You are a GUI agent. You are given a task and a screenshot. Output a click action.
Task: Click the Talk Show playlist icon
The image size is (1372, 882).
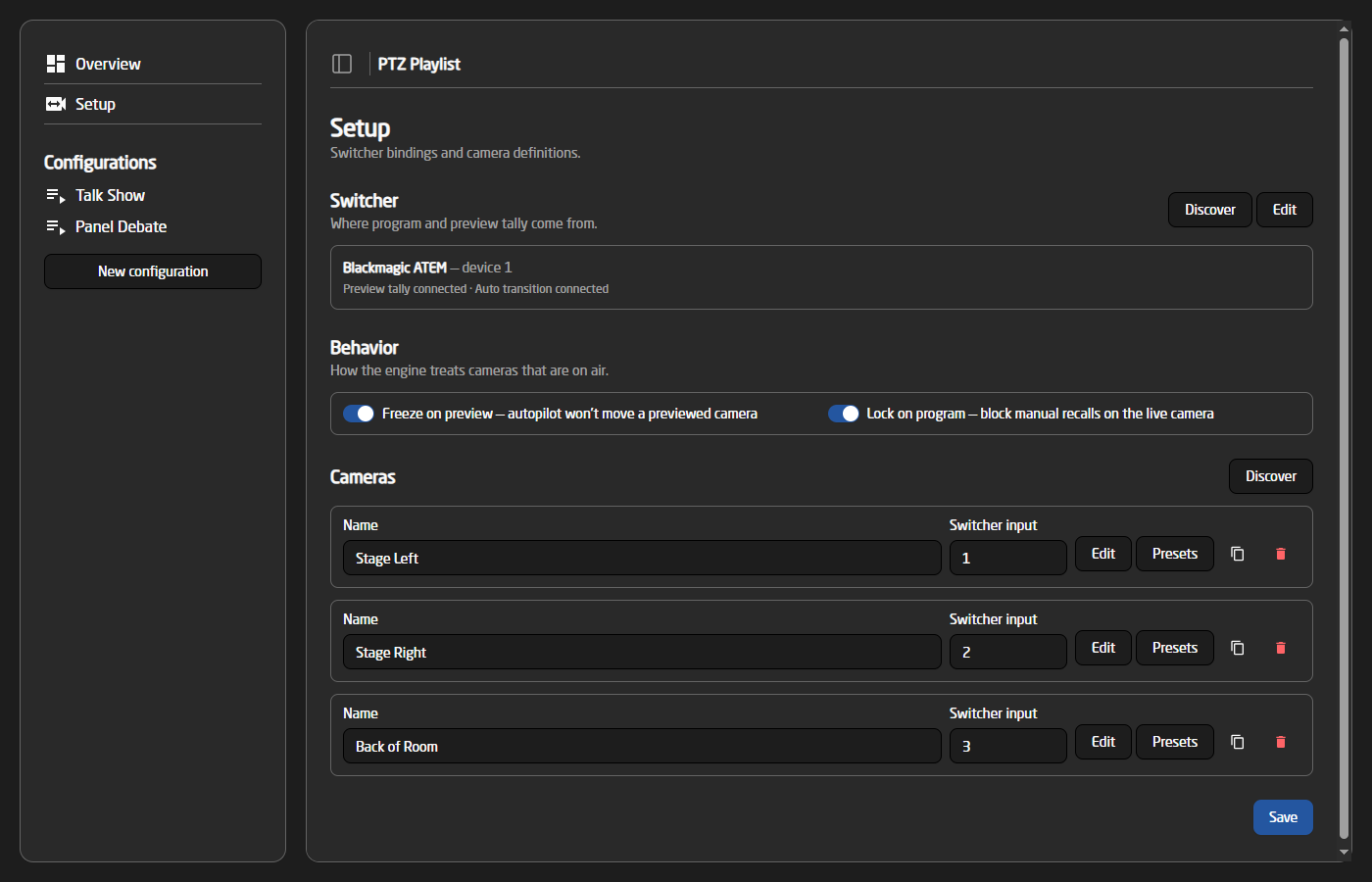pyautogui.click(x=56, y=196)
